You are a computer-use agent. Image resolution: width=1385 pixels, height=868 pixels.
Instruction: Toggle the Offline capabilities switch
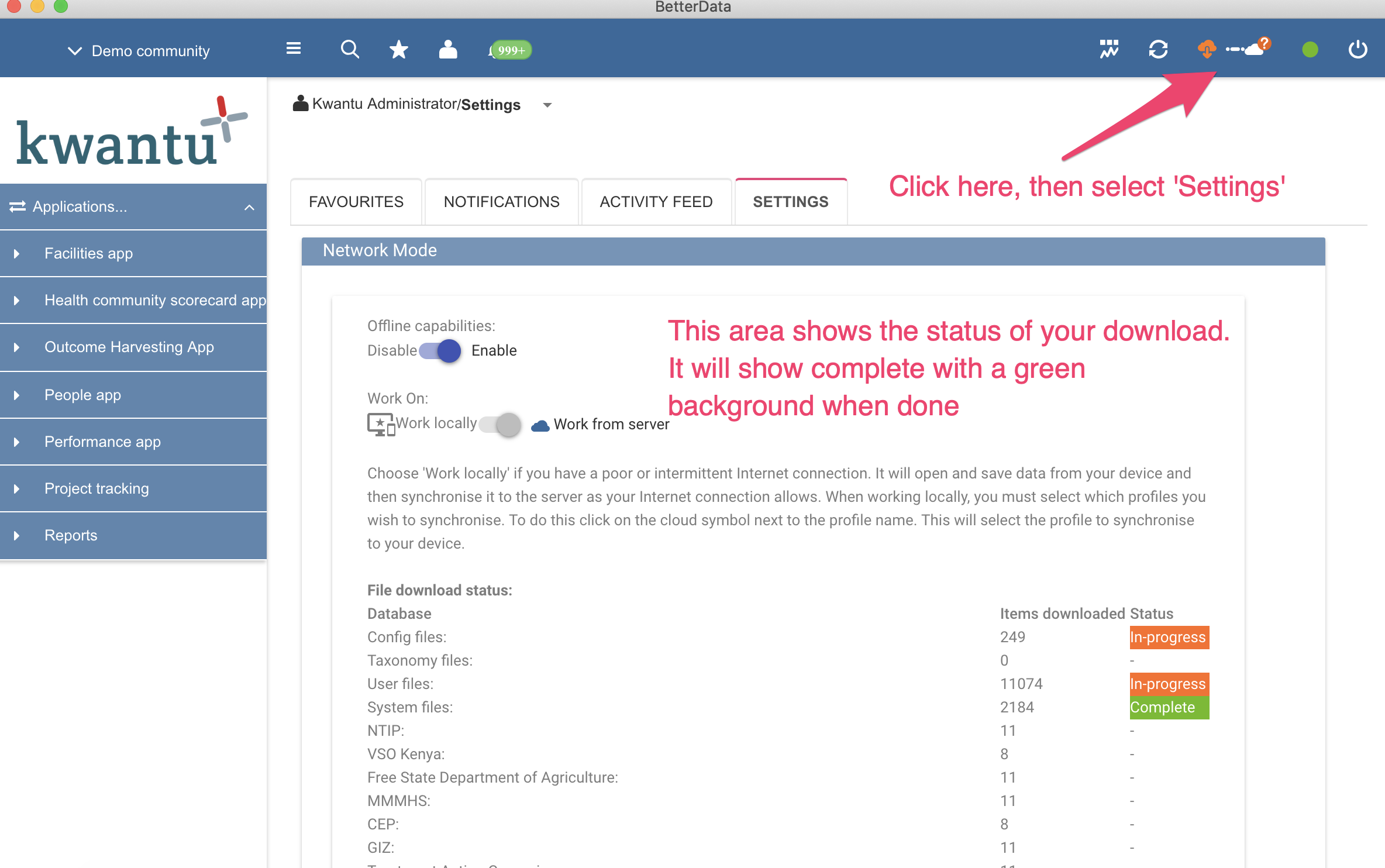440,351
